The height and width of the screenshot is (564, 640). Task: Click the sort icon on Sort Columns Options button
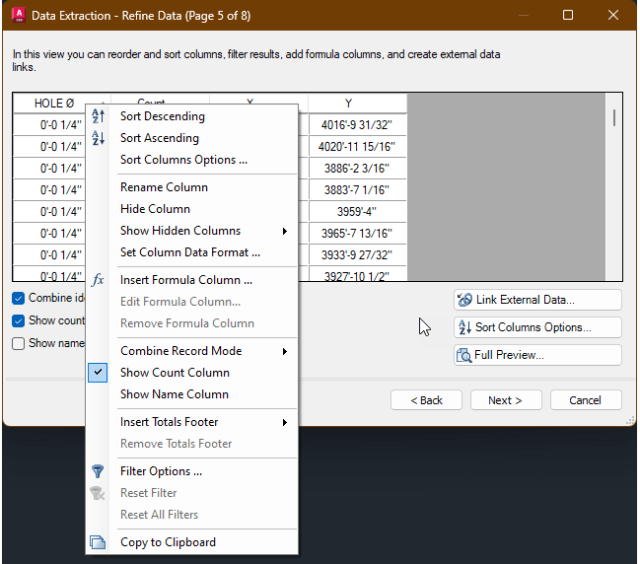coord(464,327)
